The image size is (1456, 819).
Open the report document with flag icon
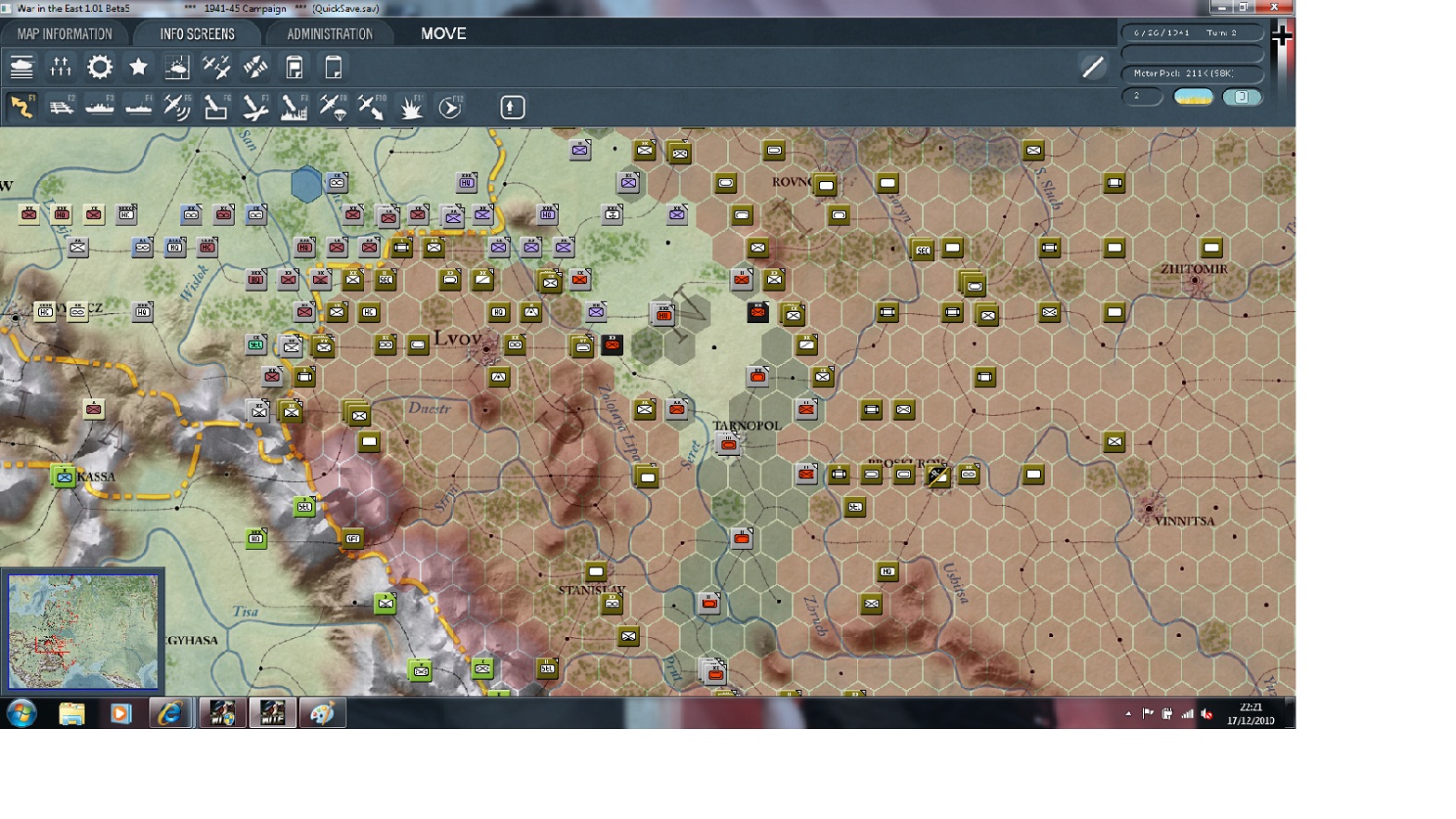(294, 67)
